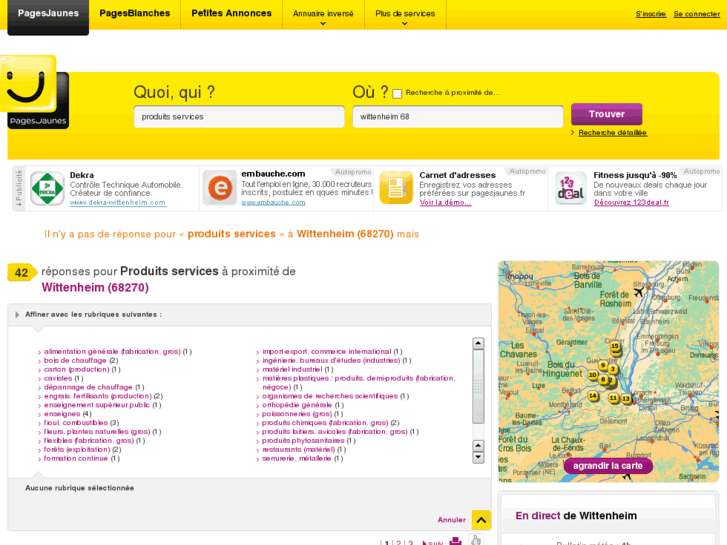Print results via the printer icon
The height and width of the screenshot is (545, 727).
click(x=455, y=541)
